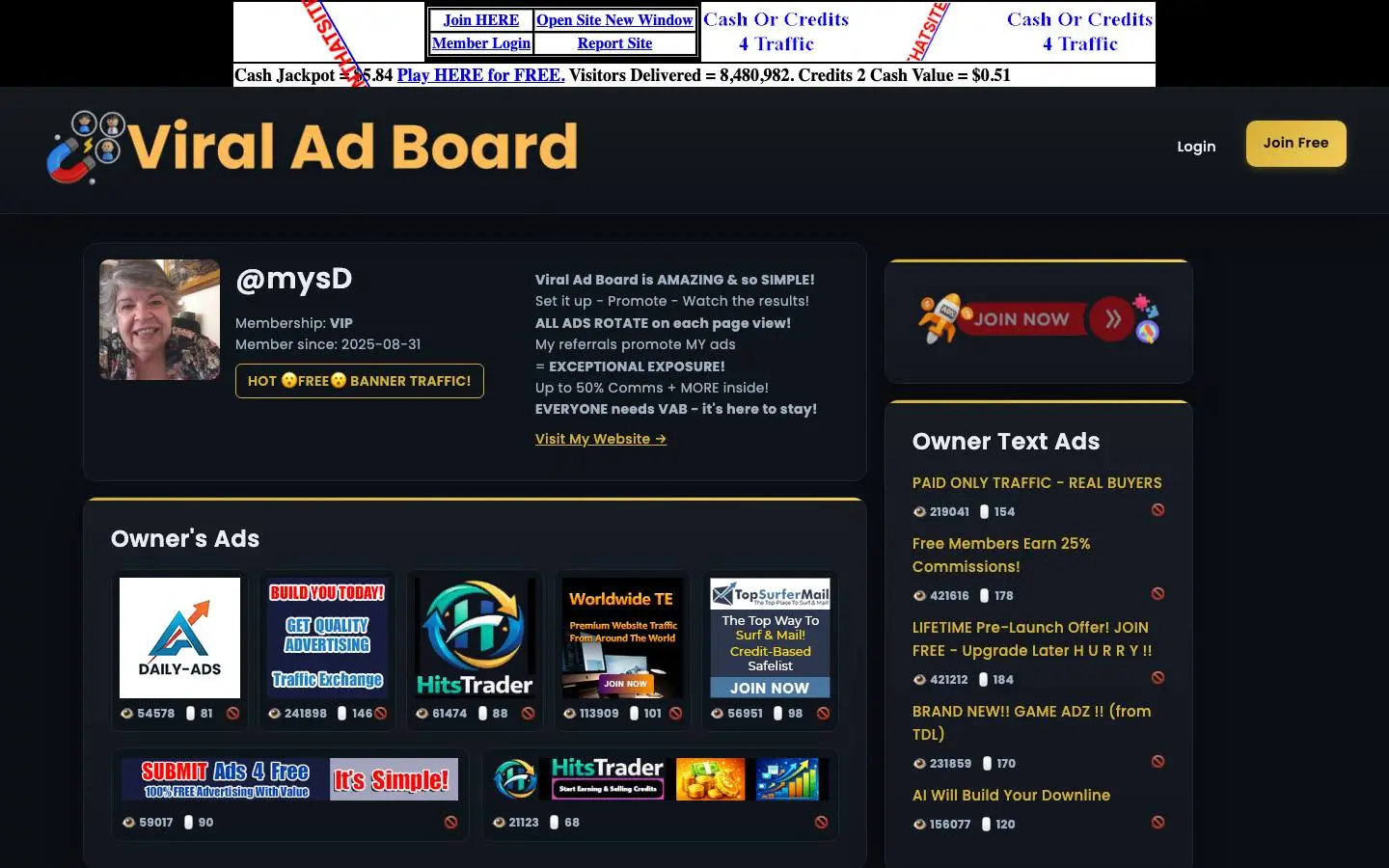This screenshot has width=1389, height=868.
Task: Open Visit My Website link
Action: pyautogui.click(x=601, y=439)
